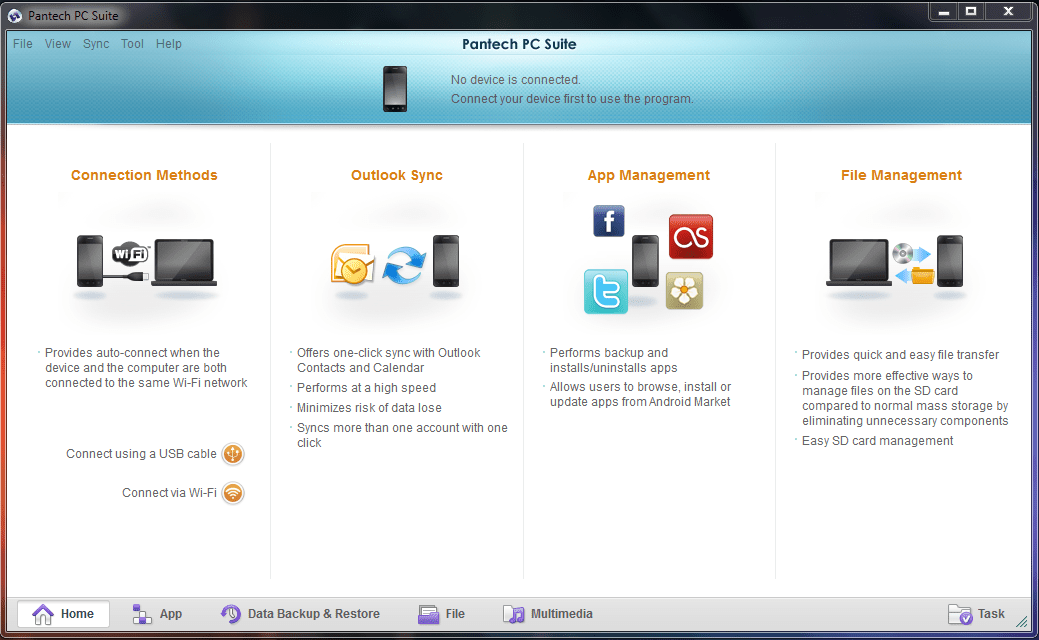Viewport: 1039px width, 640px height.
Task: Close the Pantech PC Suite window
Action: pyautogui.click(x=1009, y=11)
